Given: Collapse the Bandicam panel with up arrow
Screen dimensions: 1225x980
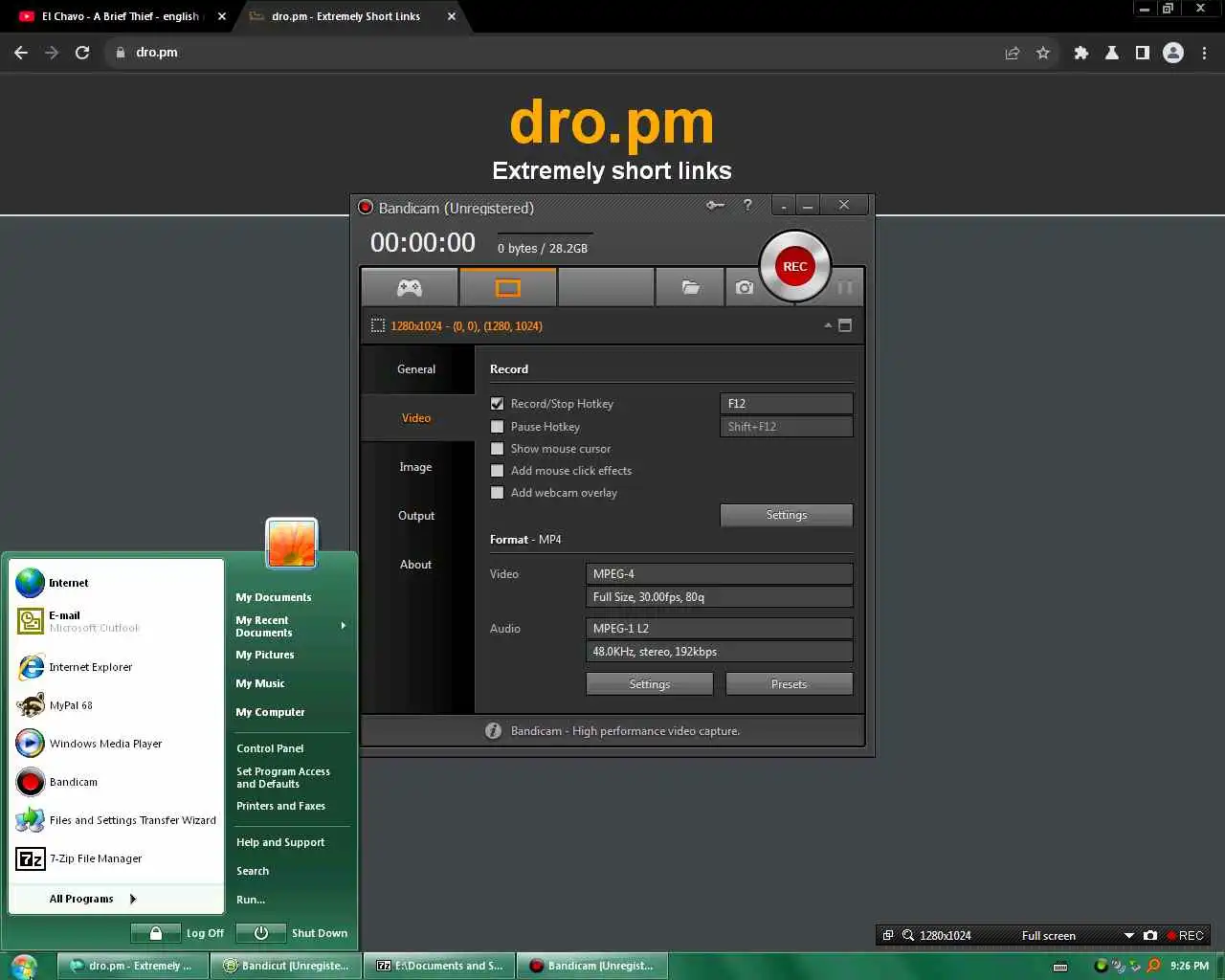Looking at the screenshot, I should (x=828, y=325).
